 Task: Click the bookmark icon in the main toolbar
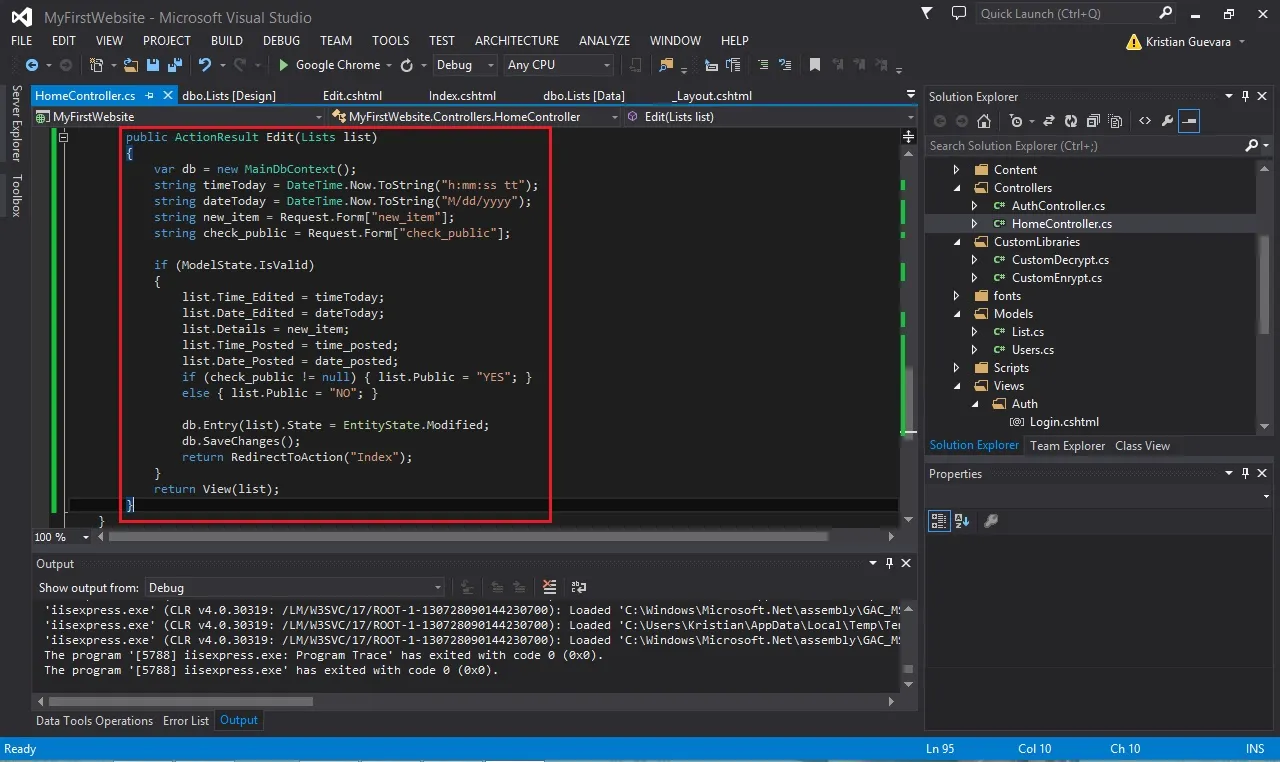pyautogui.click(x=815, y=65)
